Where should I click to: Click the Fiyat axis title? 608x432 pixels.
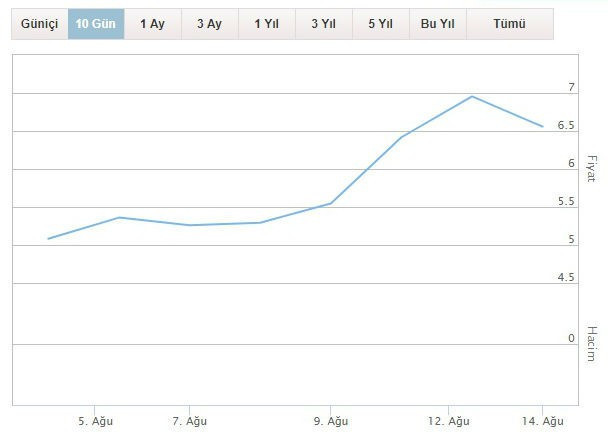[592, 169]
